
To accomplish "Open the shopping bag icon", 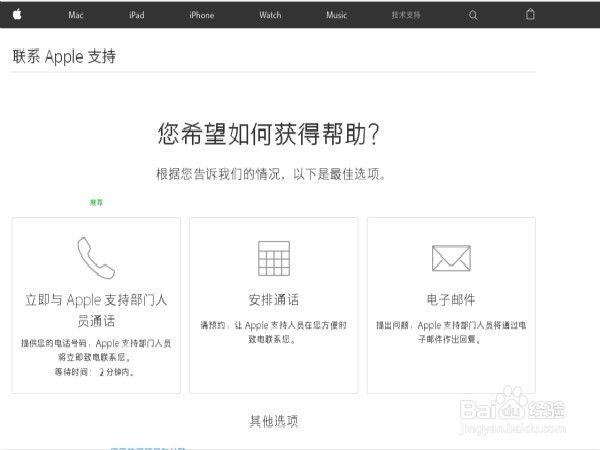I will tap(530, 14).
